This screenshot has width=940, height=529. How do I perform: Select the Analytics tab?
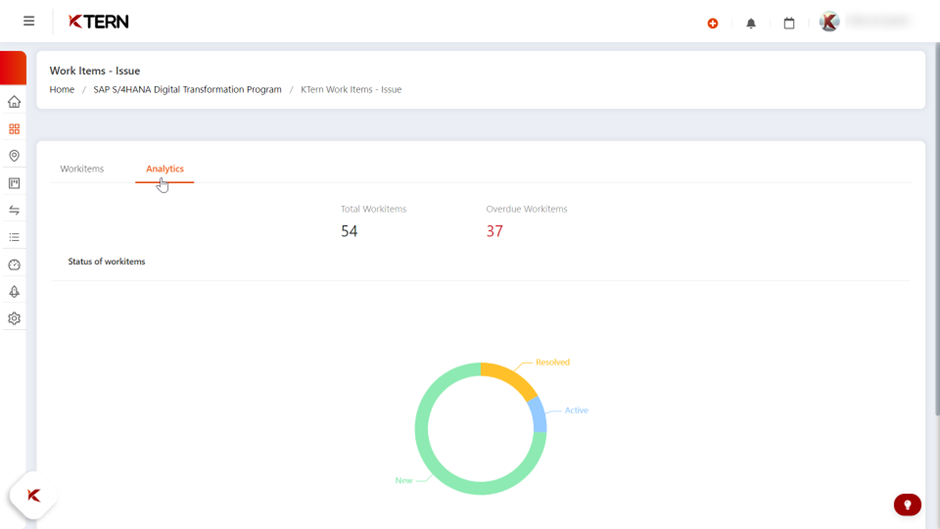coord(165,169)
